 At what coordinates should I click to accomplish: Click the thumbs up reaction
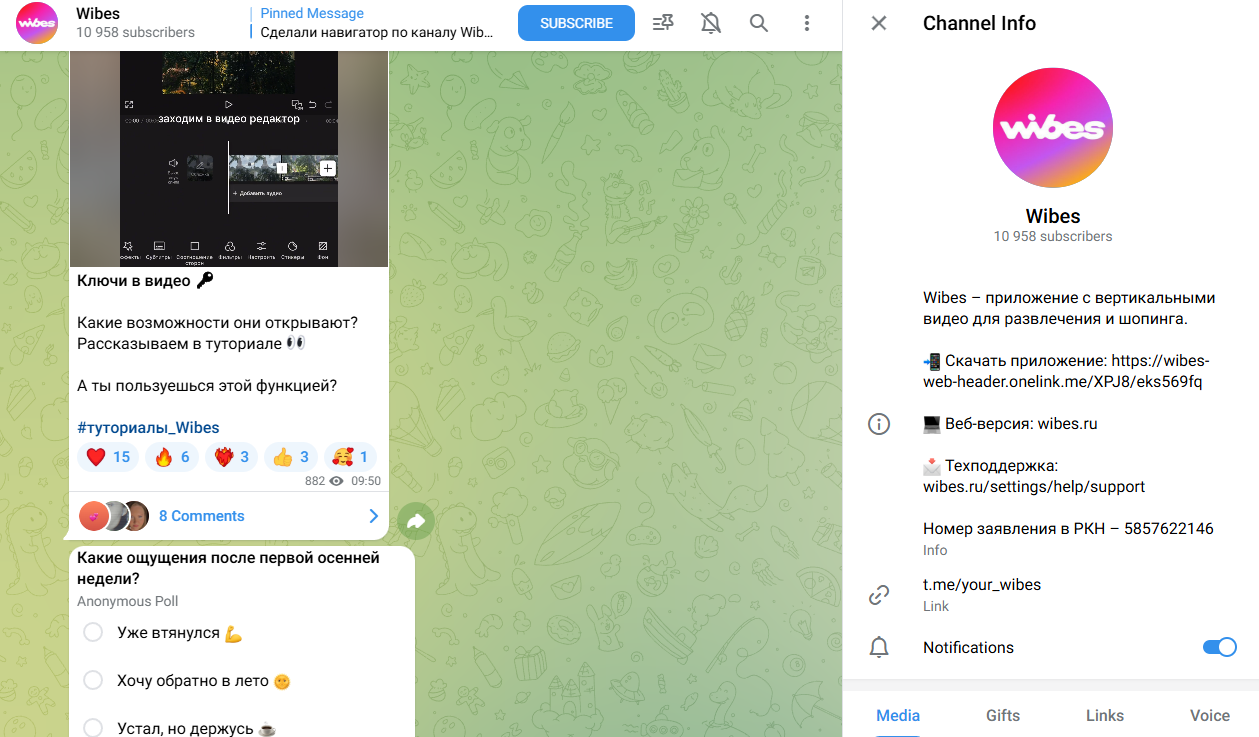click(291, 457)
